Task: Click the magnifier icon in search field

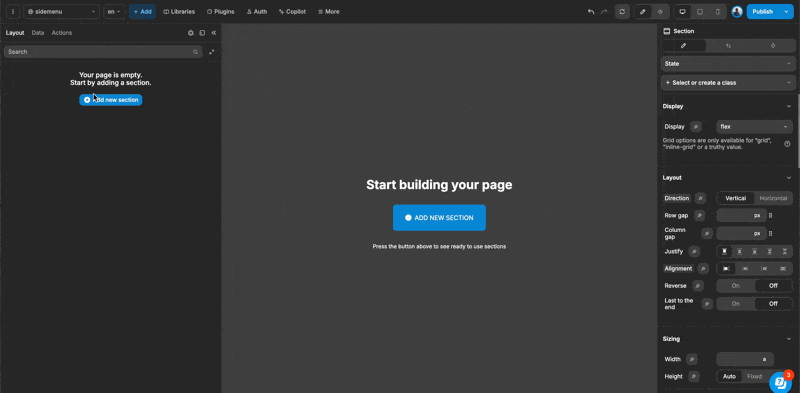Action: pos(195,52)
